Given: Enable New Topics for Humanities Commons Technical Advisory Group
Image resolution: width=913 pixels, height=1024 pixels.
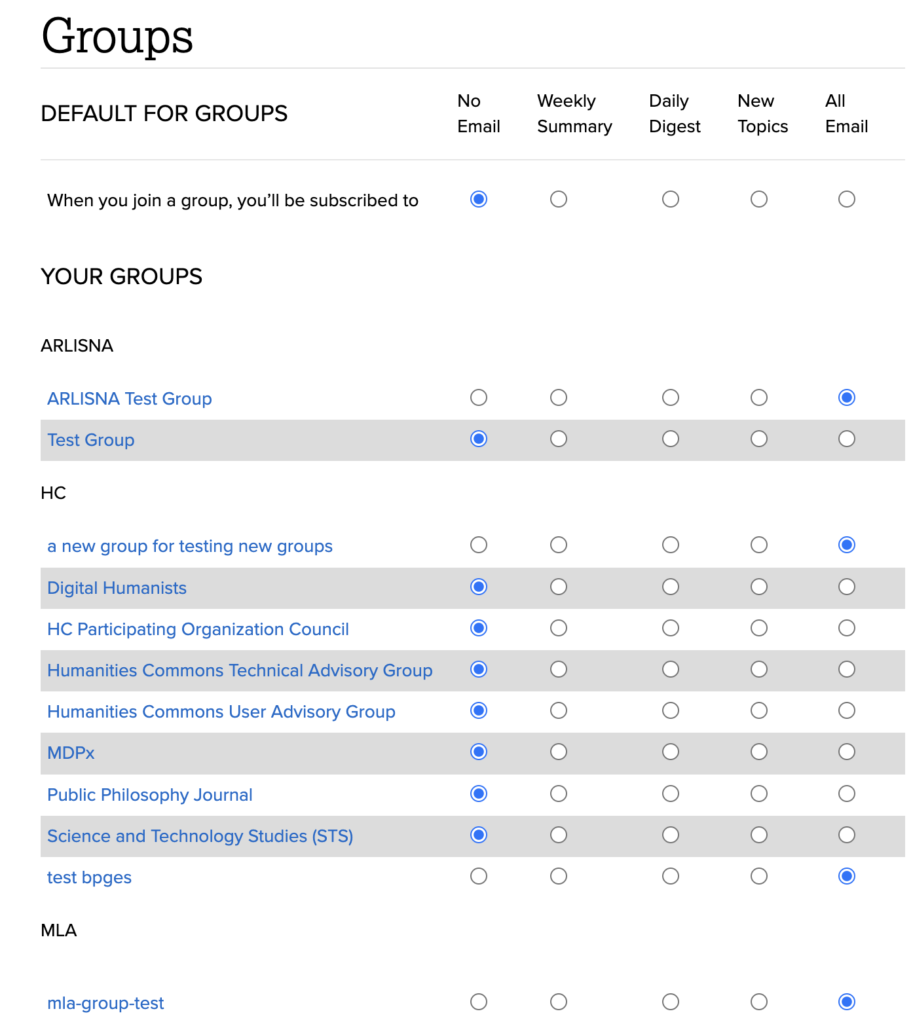Looking at the screenshot, I should pos(759,669).
